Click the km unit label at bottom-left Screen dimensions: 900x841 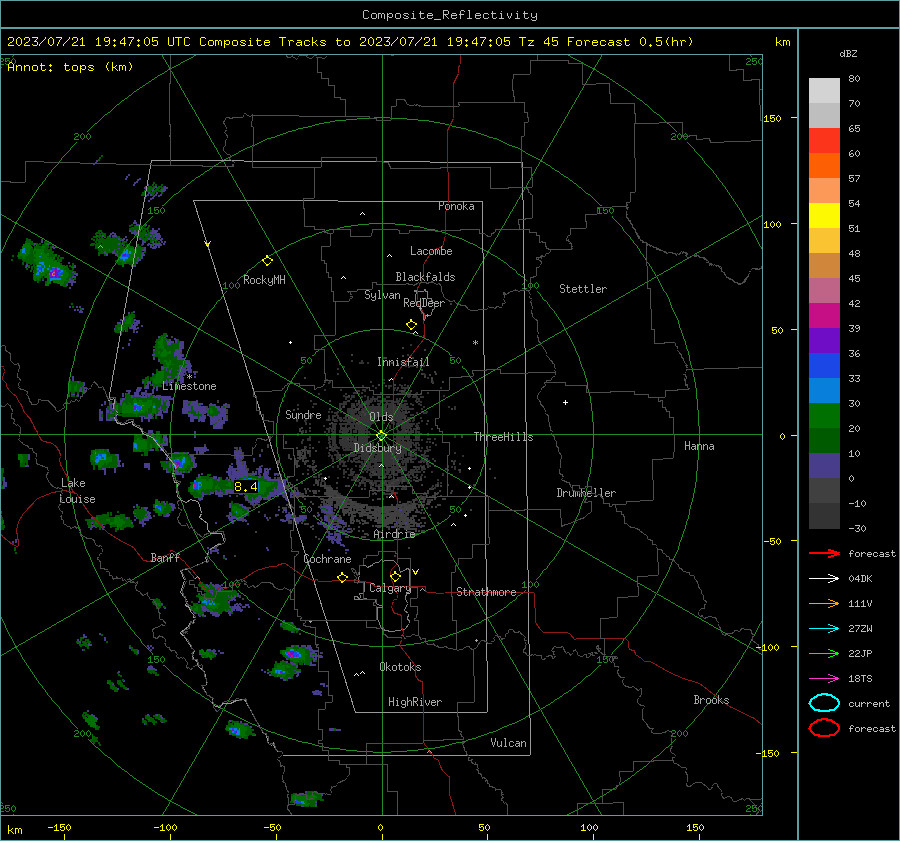point(15,830)
